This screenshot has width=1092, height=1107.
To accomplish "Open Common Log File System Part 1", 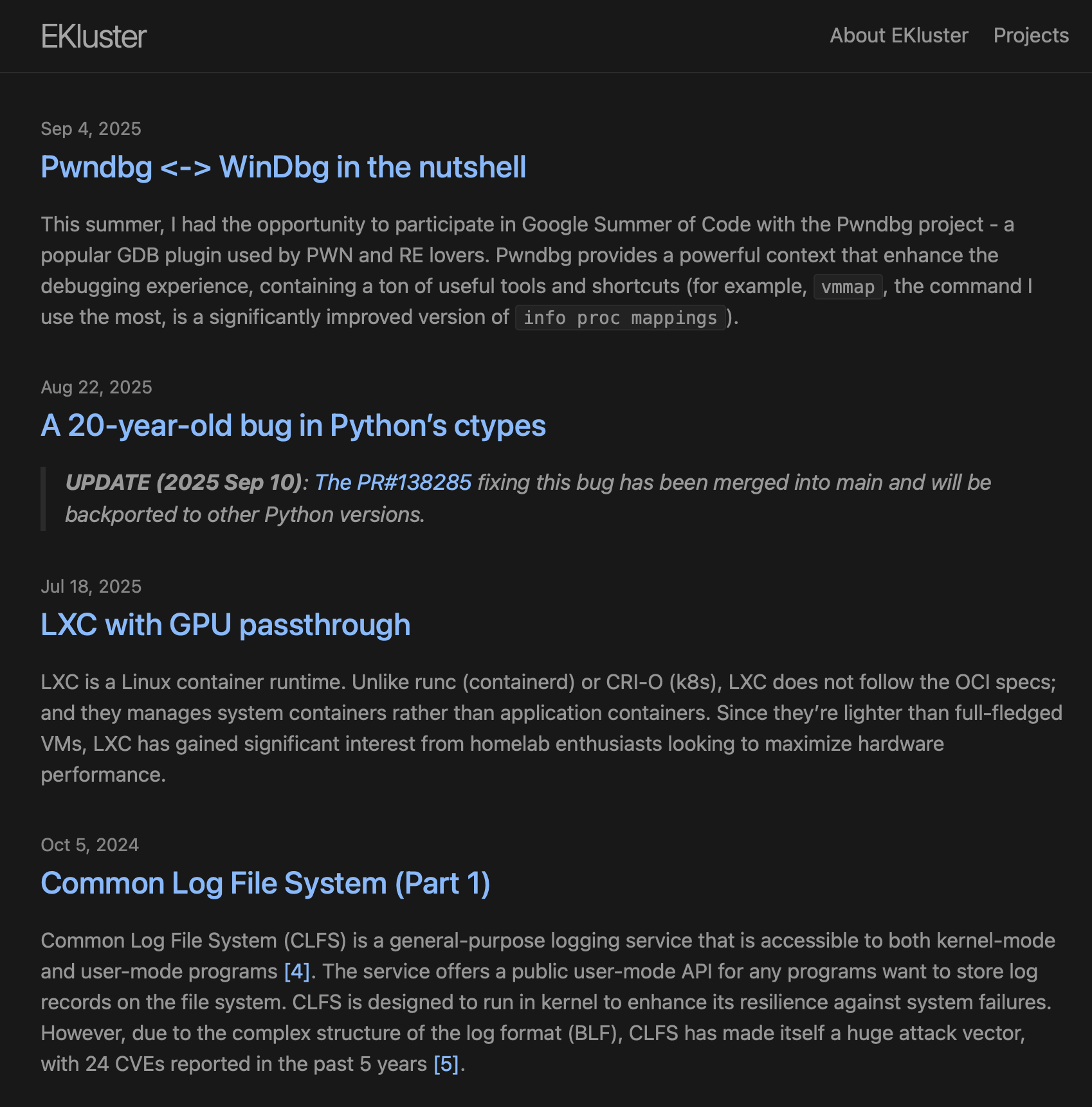I will pos(265,883).
